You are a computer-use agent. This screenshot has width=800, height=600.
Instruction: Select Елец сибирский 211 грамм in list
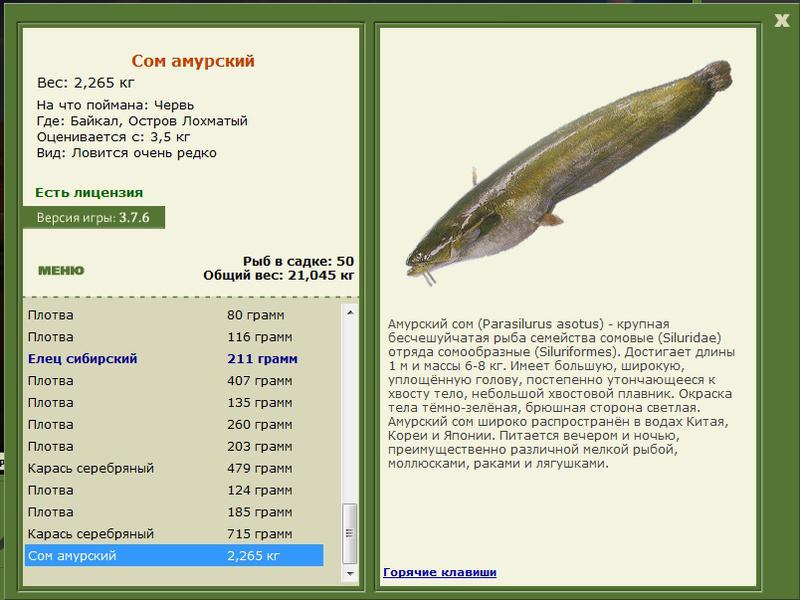pyautogui.click(x=174, y=359)
